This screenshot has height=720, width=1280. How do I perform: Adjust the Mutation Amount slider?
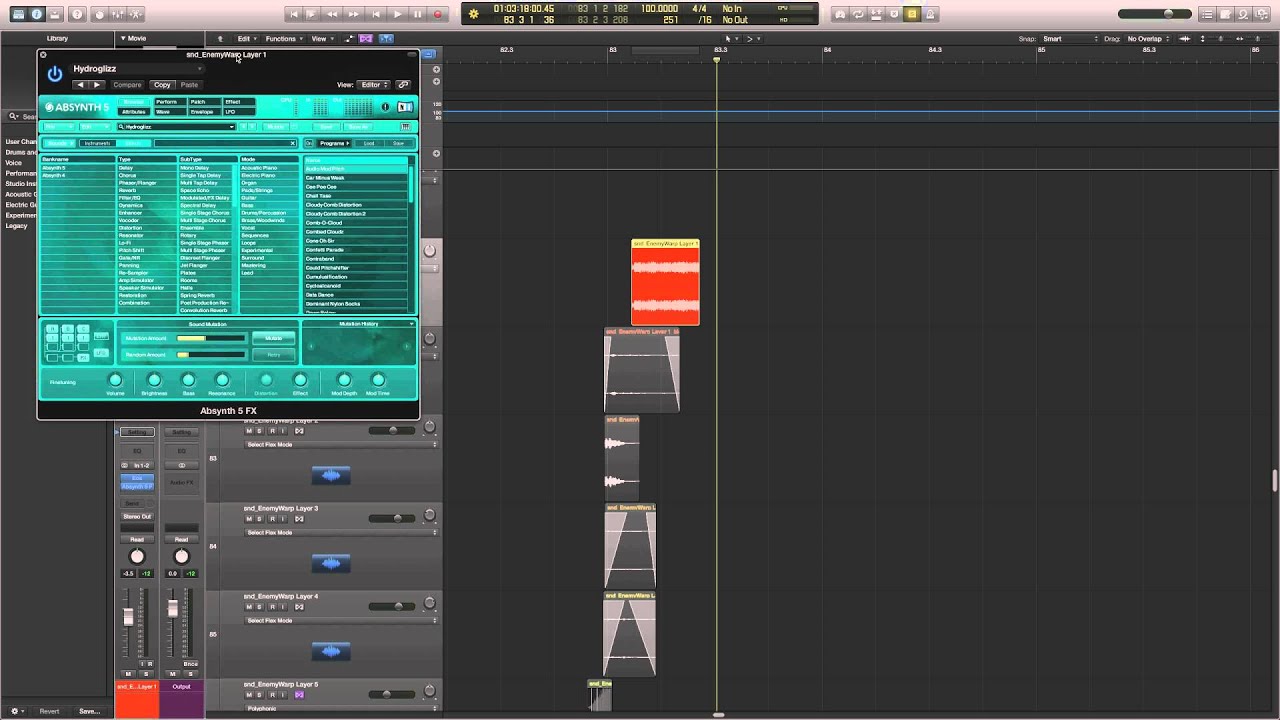[x=210, y=338]
